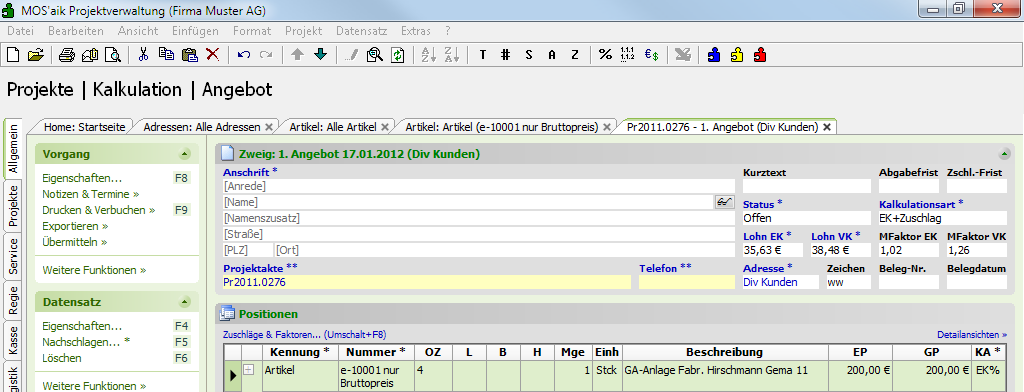Click the Print icon

coord(67,55)
